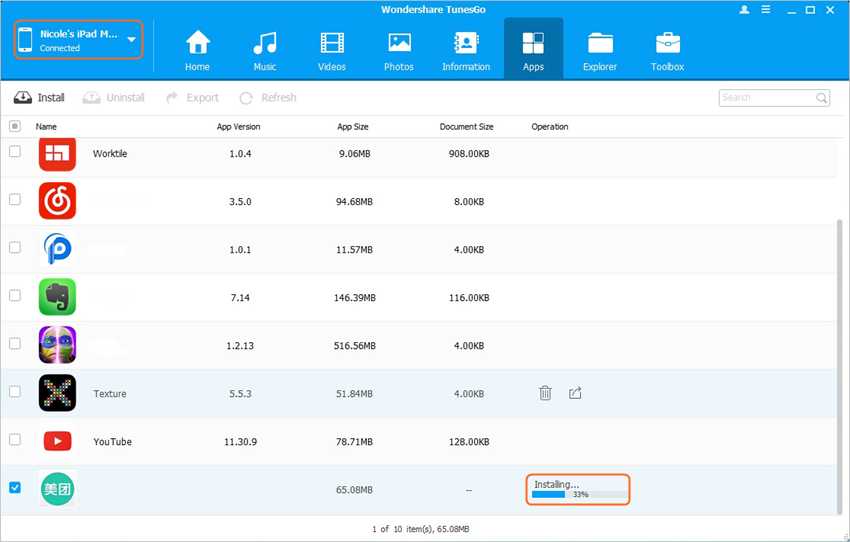Toggle the select-all checkbox in header
The width and height of the screenshot is (850, 542).
click(15, 126)
